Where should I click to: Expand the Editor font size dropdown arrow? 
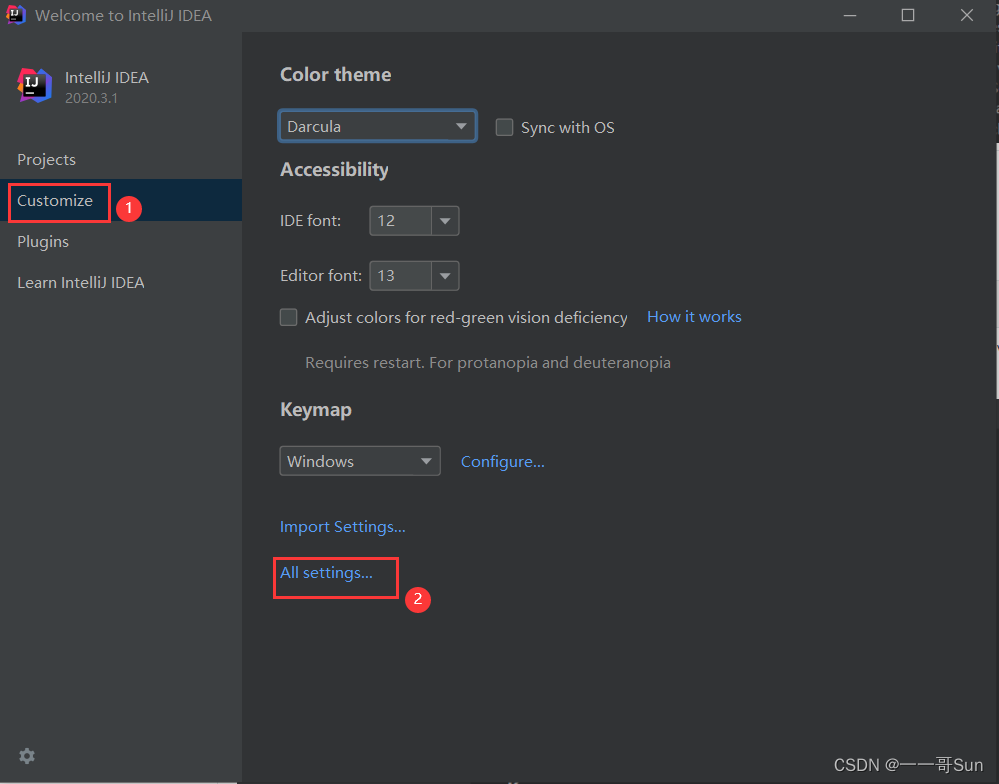pos(445,276)
